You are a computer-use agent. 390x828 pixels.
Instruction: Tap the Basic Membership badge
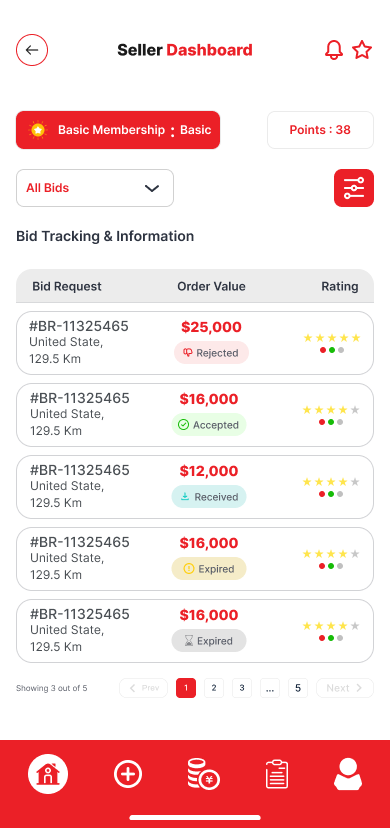(x=118, y=130)
